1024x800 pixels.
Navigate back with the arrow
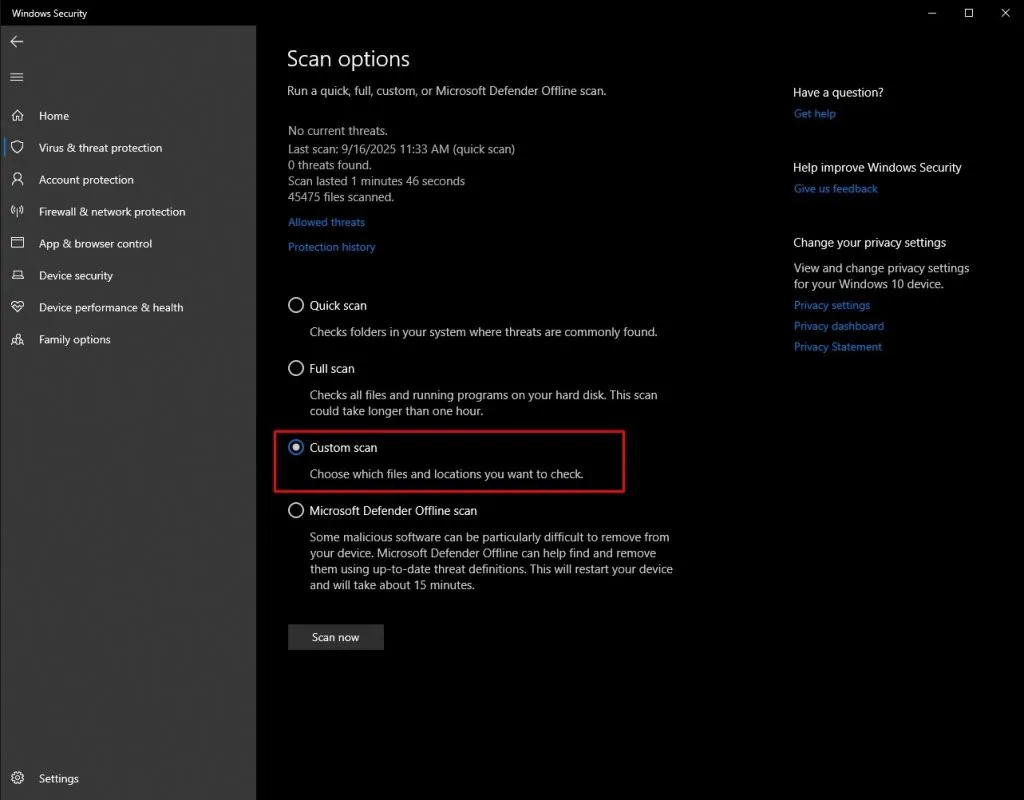coord(16,41)
